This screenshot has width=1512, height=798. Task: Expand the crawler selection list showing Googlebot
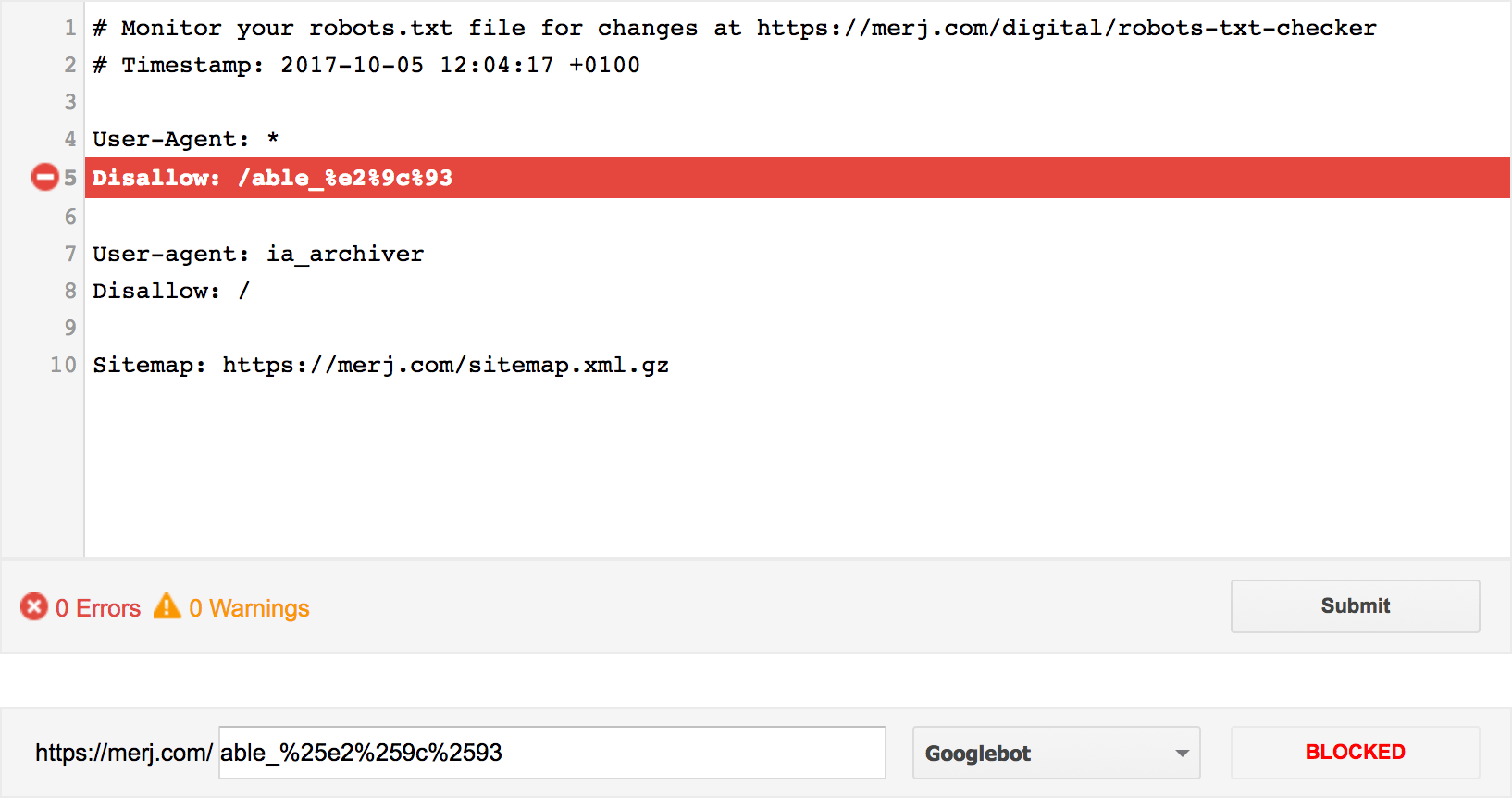[x=1056, y=753]
